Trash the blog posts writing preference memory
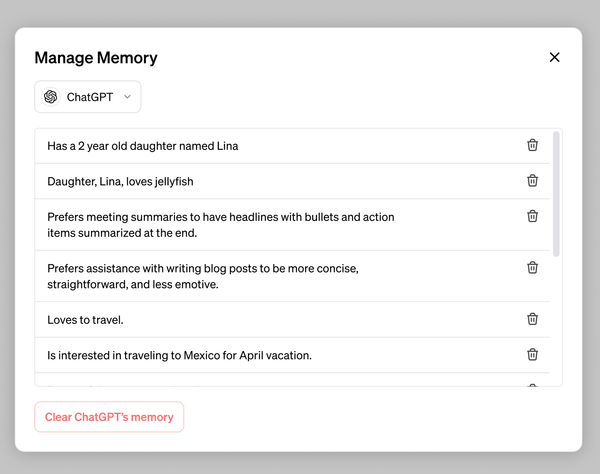 click(x=532, y=268)
